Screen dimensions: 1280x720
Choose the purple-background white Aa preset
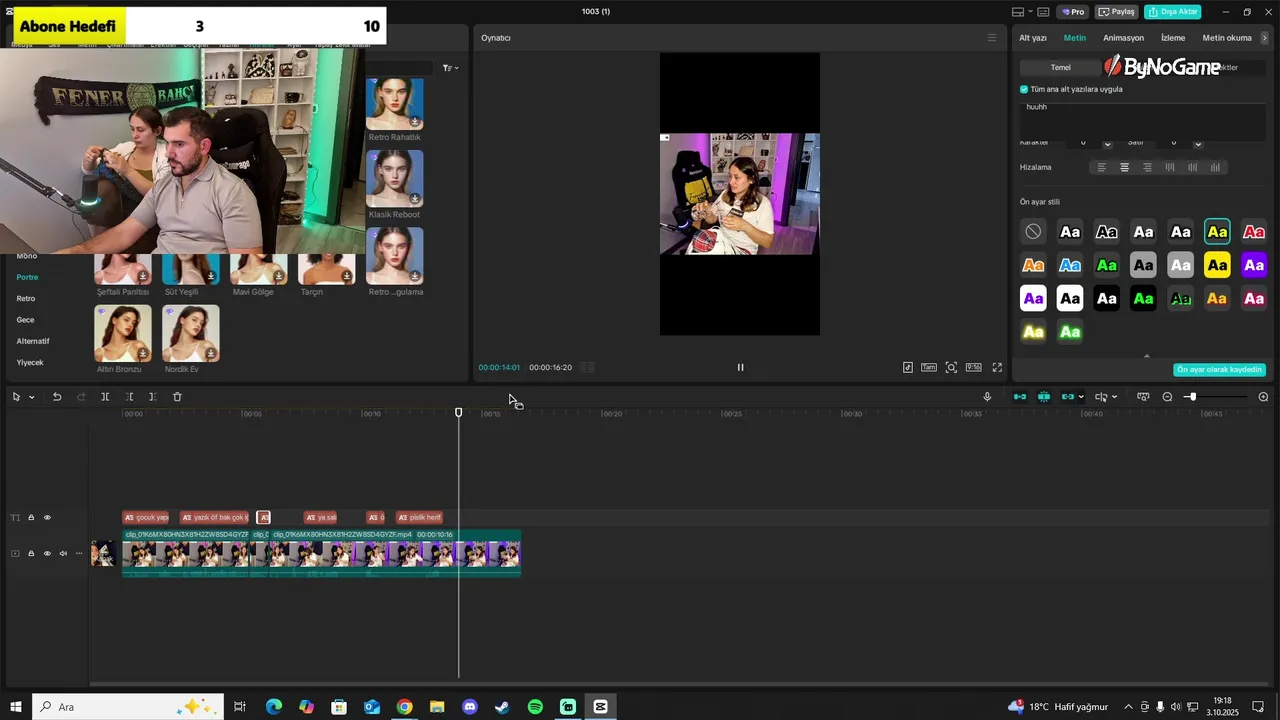point(1254,265)
